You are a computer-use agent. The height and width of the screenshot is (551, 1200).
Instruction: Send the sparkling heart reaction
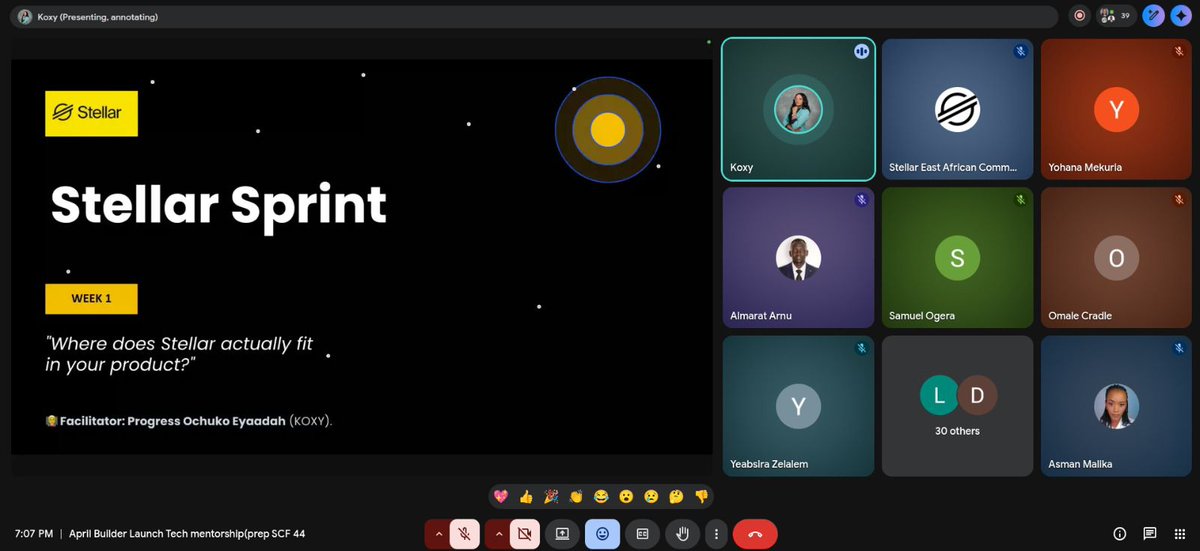point(501,496)
